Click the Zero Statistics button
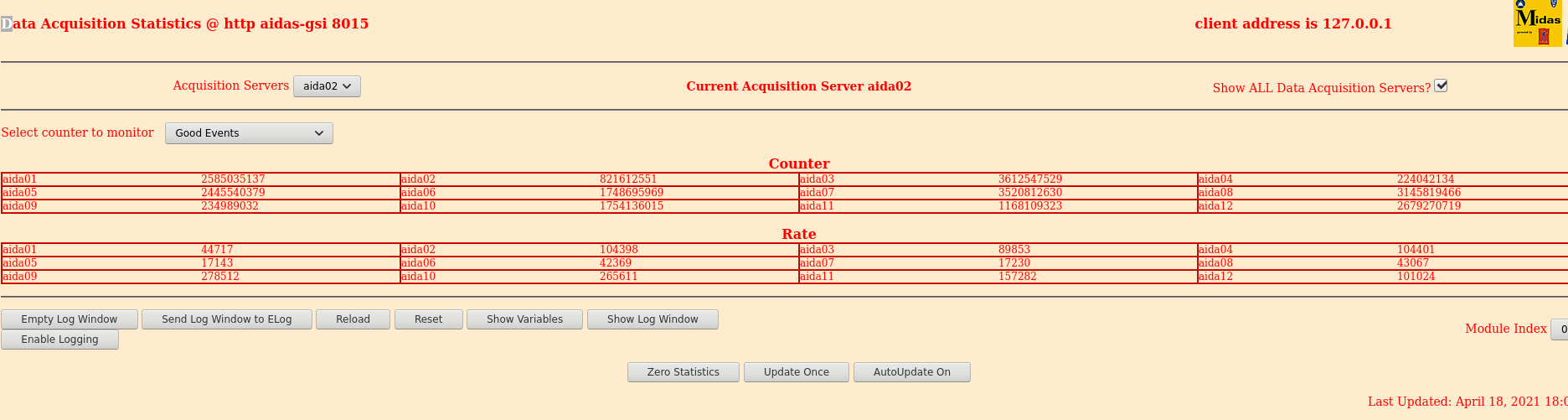The width and height of the screenshot is (1568, 420). coord(683,372)
